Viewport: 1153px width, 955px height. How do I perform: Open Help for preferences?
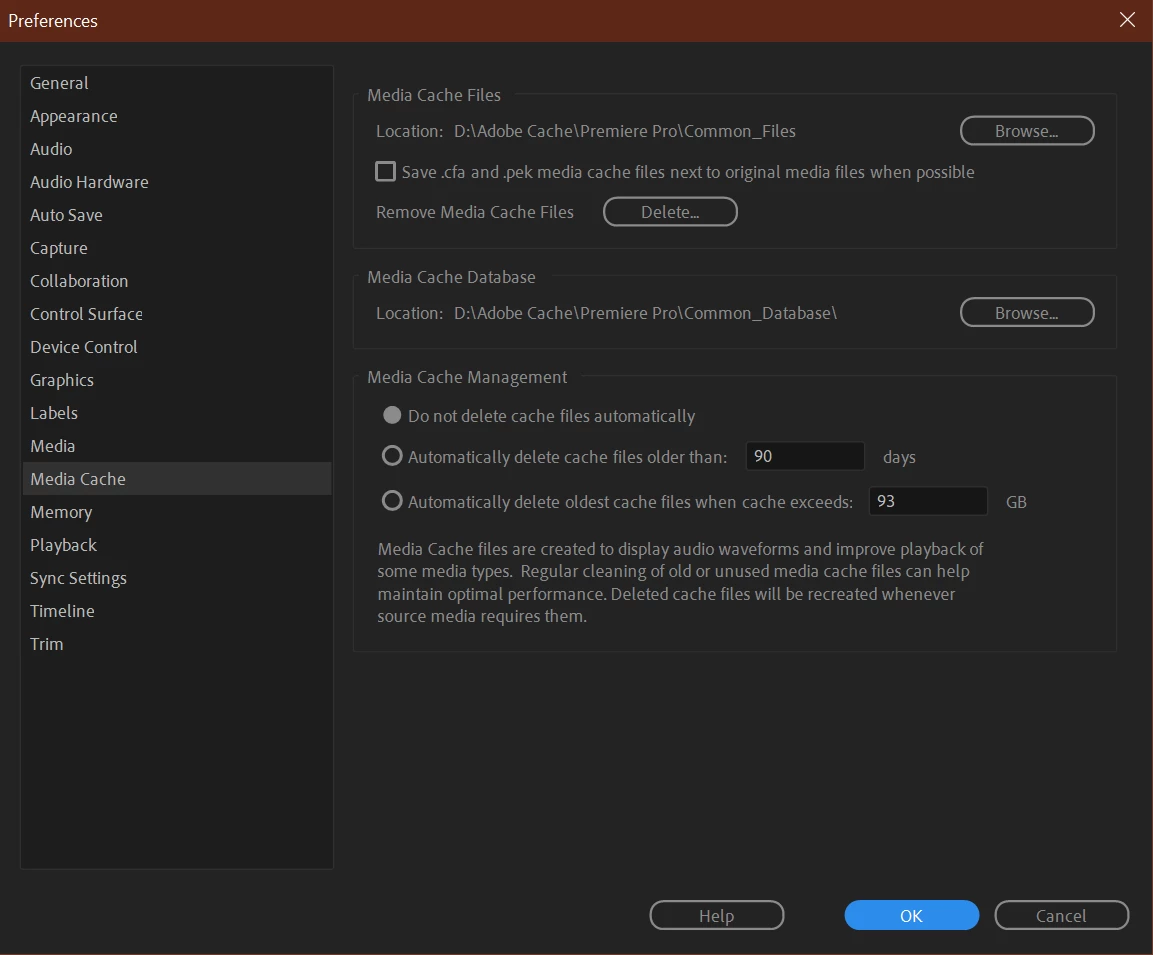(x=716, y=915)
